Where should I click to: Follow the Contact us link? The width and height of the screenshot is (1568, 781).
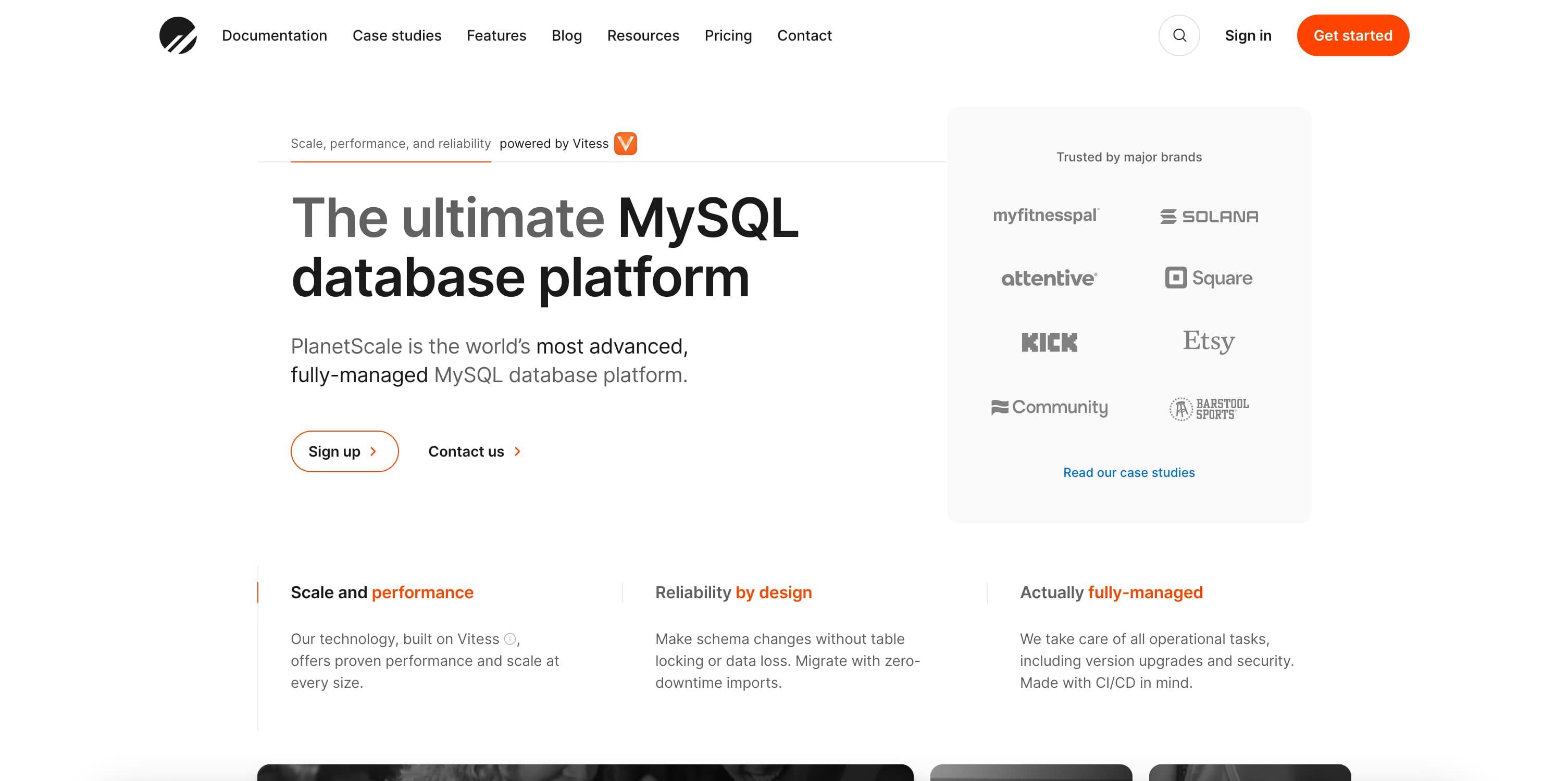[x=474, y=451]
